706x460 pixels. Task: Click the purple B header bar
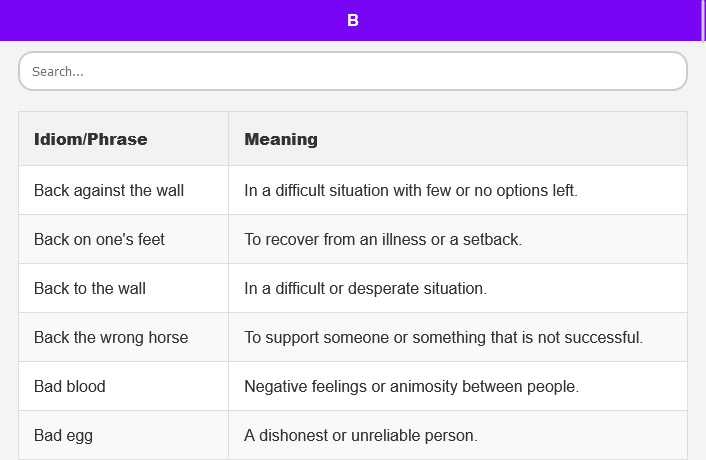tap(200, 20)
